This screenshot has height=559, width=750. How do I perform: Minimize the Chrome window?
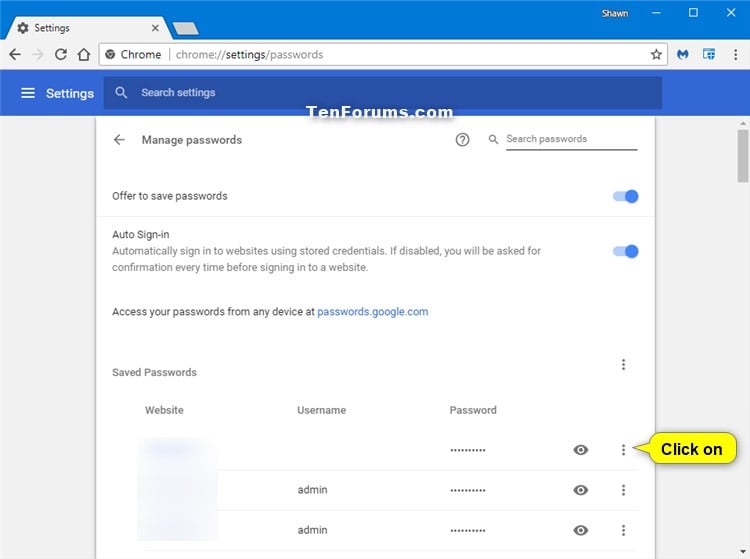pos(657,13)
